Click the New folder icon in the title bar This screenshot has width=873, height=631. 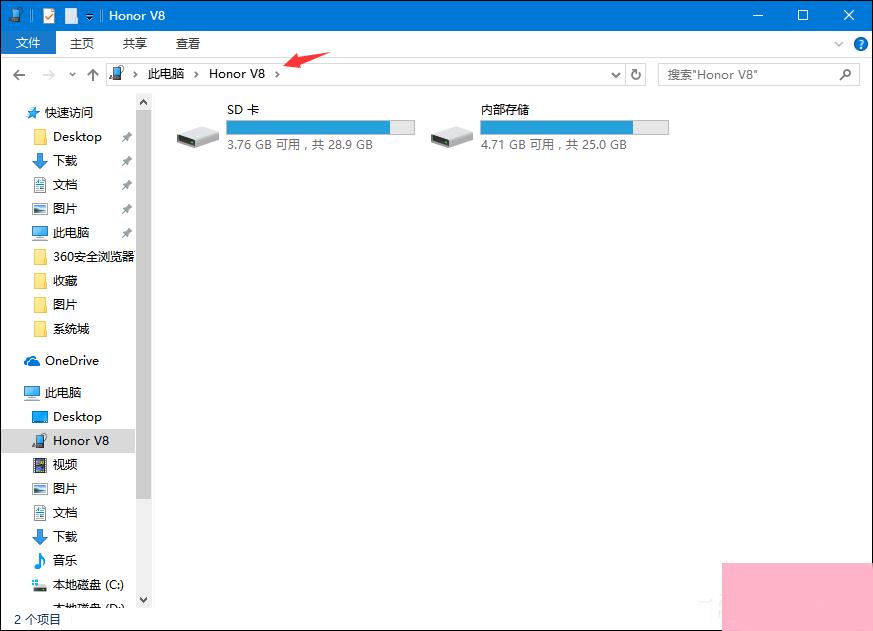click(71, 16)
